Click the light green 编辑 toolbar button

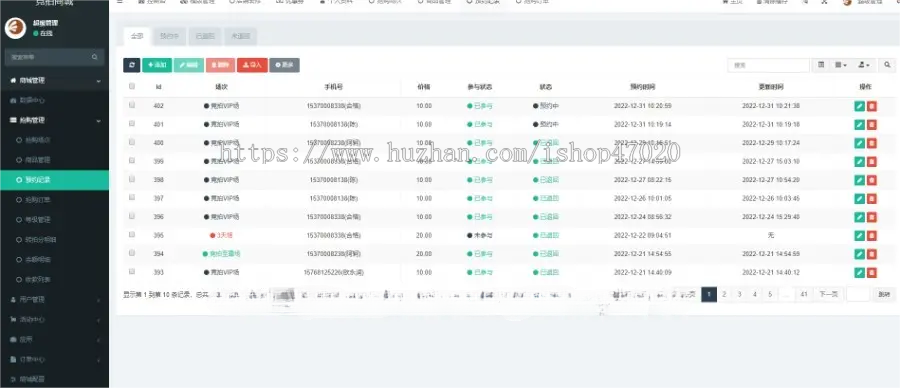pos(189,65)
